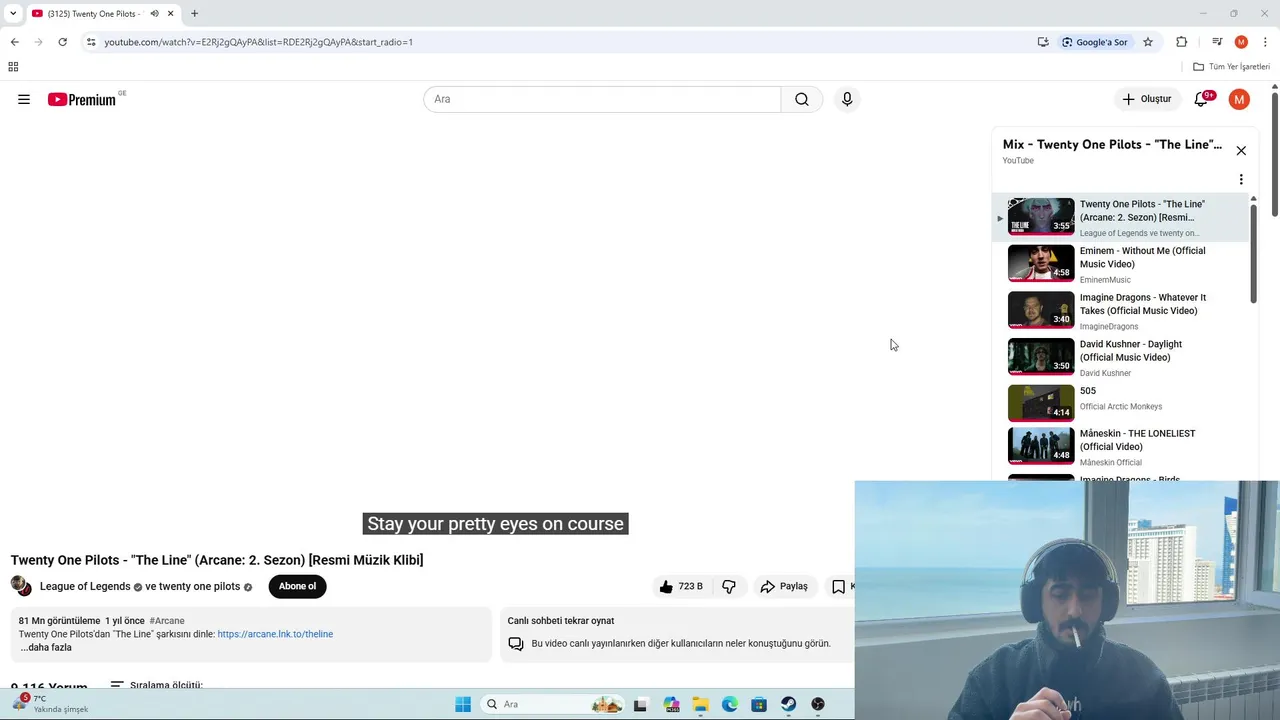Click the Mix playlist title heading
Image resolution: width=1280 pixels, height=720 pixels.
[x=1112, y=145]
